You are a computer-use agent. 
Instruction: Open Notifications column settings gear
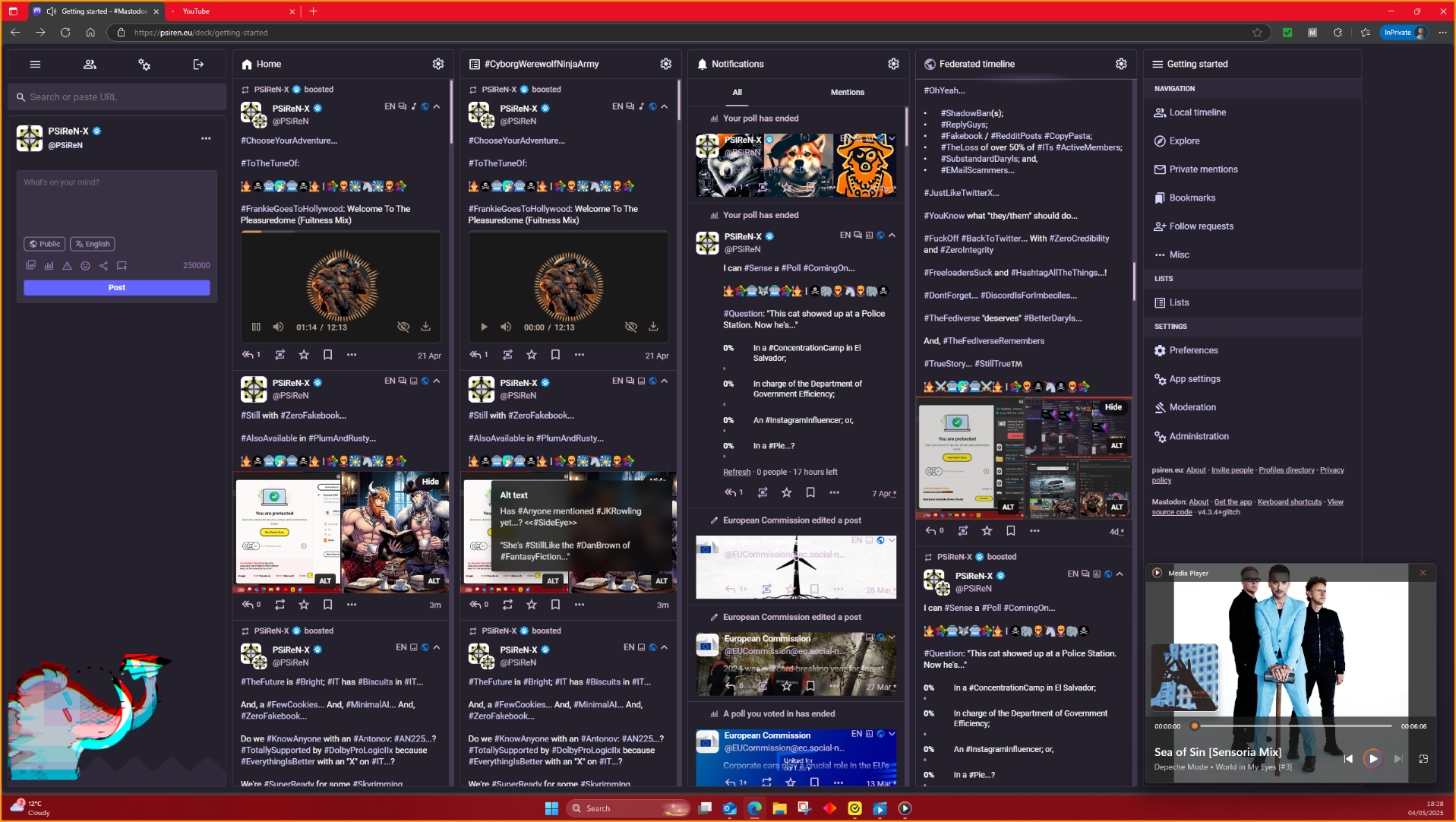[x=893, y=64]
